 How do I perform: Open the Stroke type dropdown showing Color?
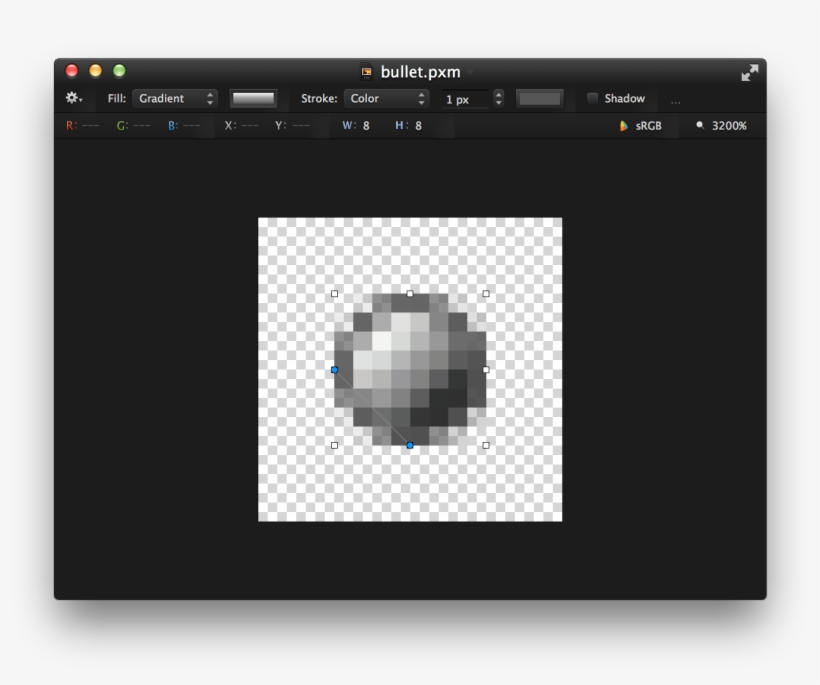pyautogui.click(x=385, y=99)
